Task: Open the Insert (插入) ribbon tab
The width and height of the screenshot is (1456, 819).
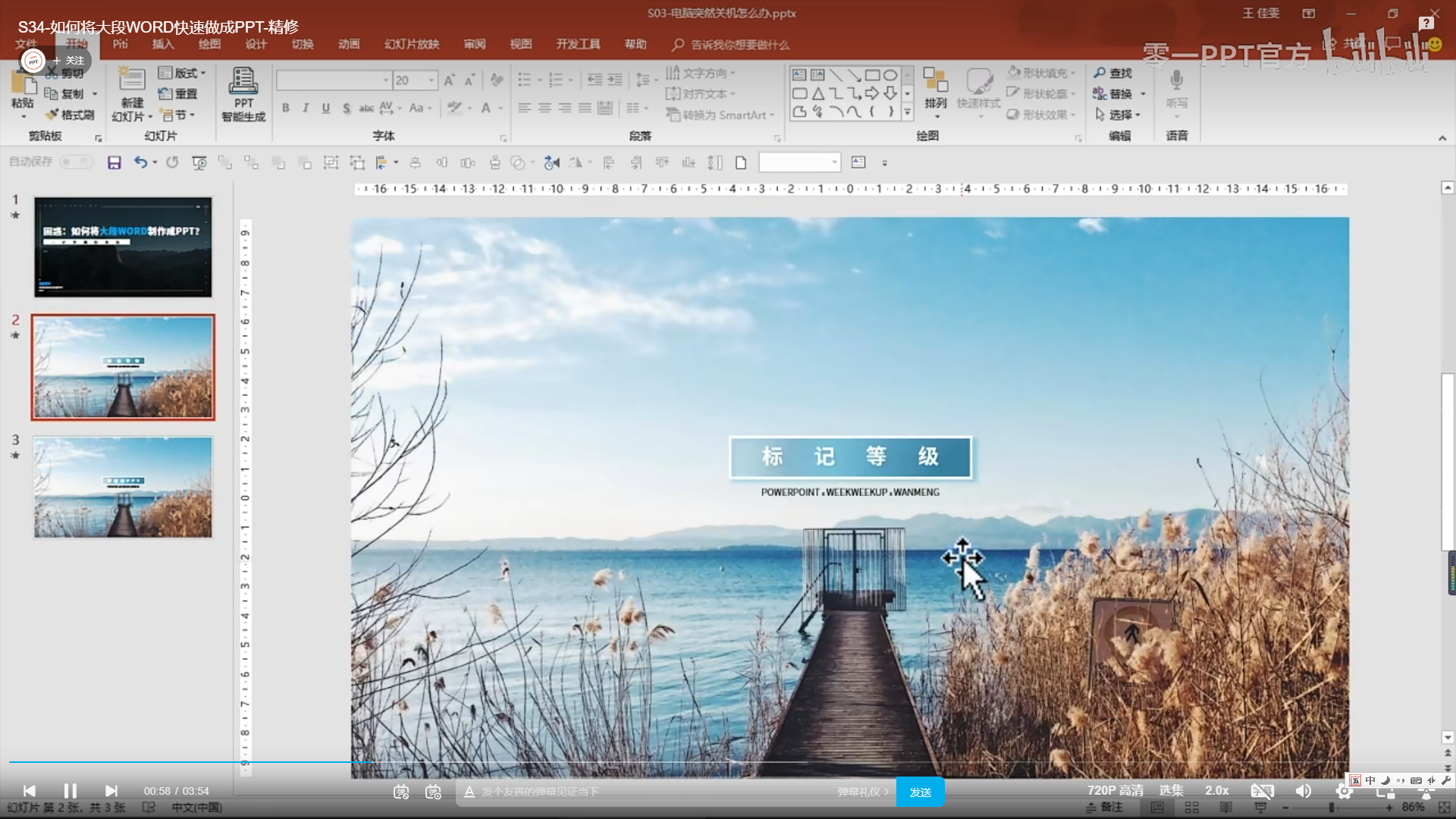Action: coord(162,44)
